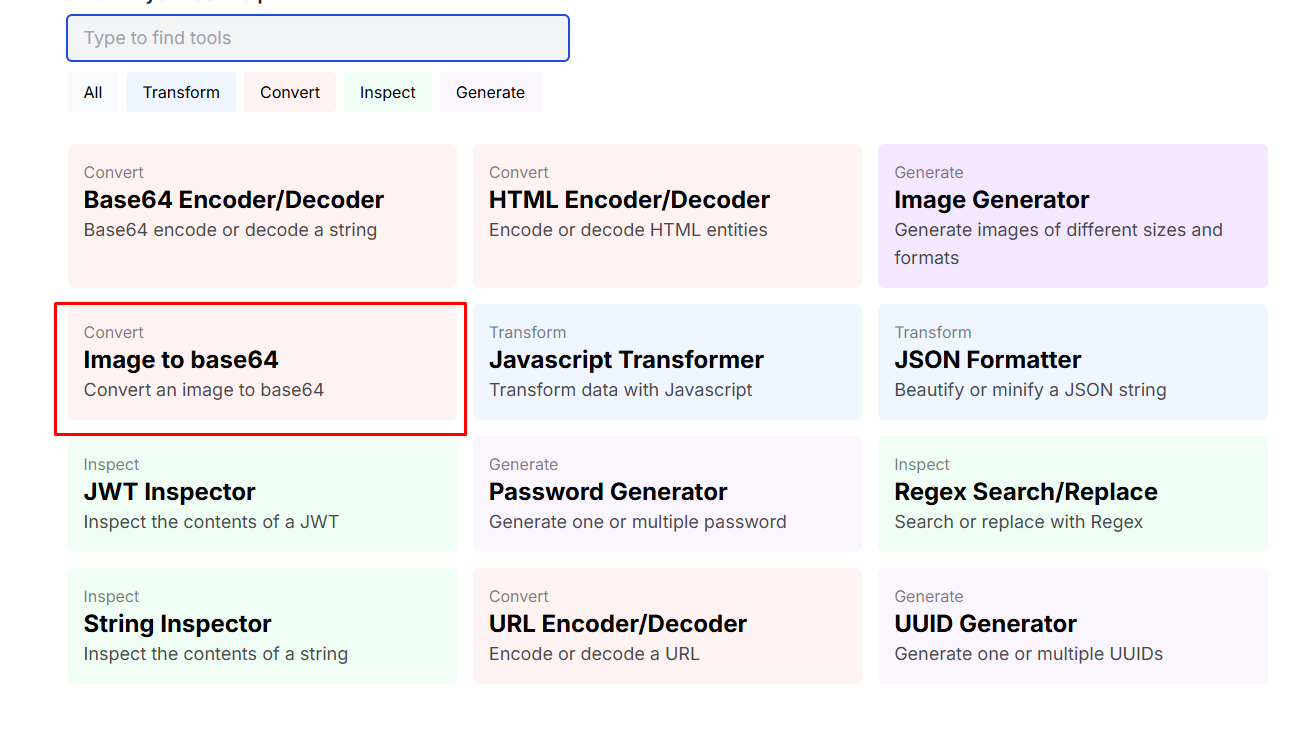Open the URL Encoder/Decoder tool
This screenshot has height=731, width=1303.
point(667,625)
